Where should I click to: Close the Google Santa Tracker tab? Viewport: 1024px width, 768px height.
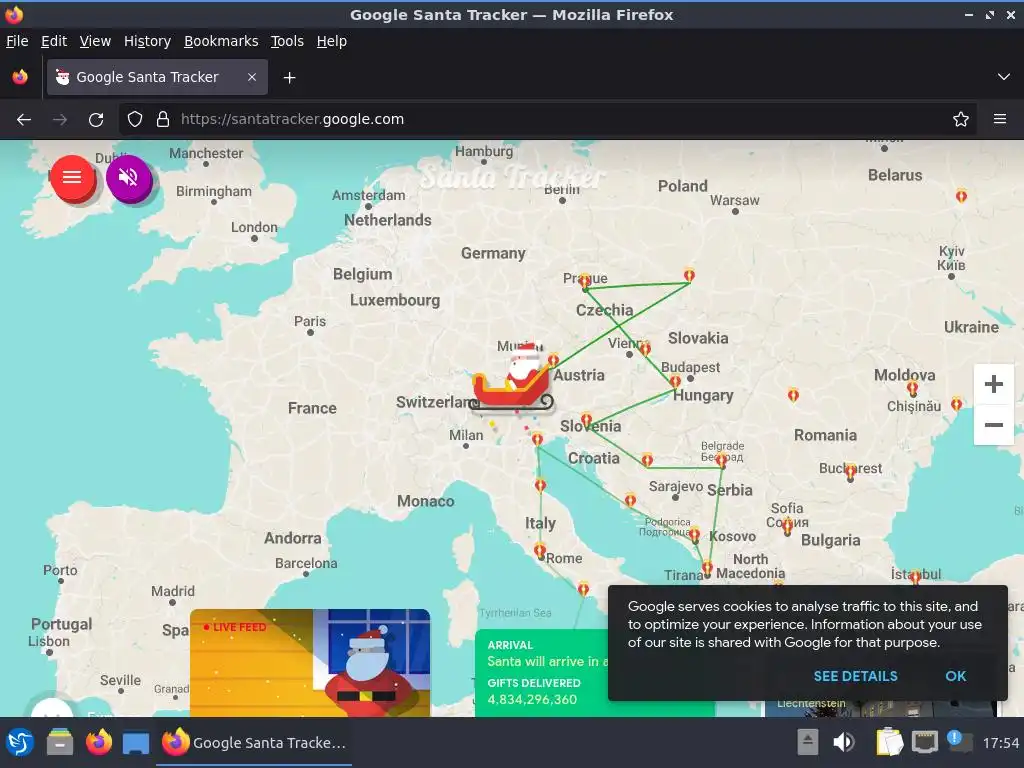252,77
